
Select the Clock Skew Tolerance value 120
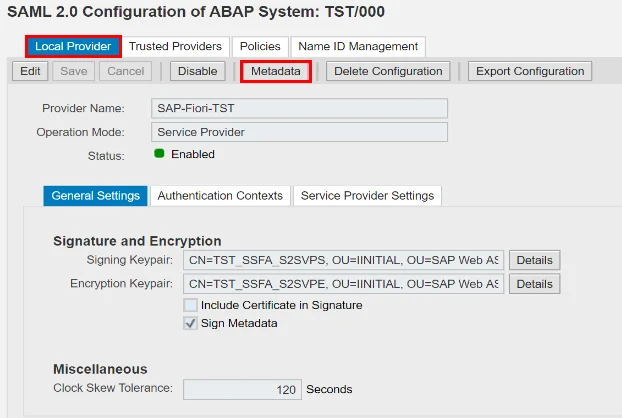point(242,389)
